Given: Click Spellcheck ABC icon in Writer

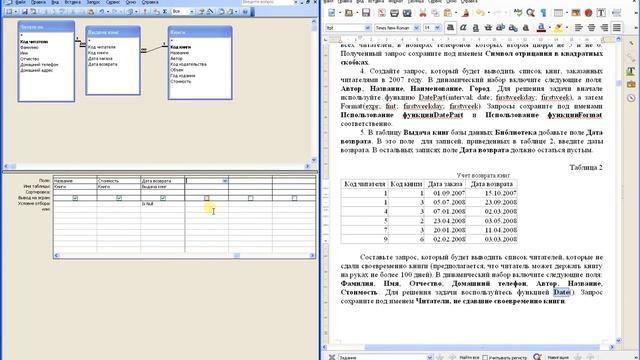Looking at the screenshot, I should (518, 12).
